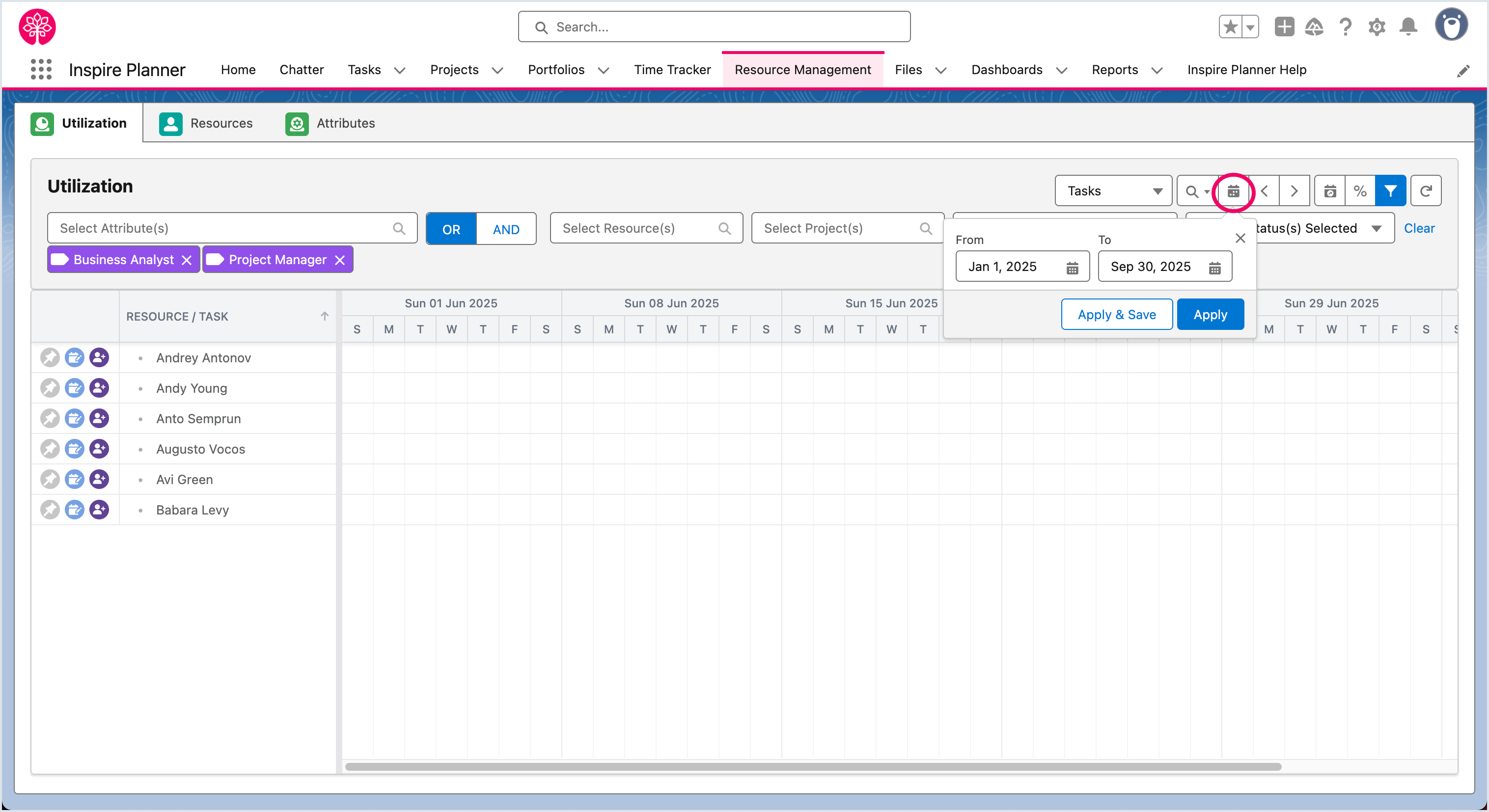Remove the Project Manager attribute tag
The width and height of the screenshot is (1489, 812).
pos(340,260)
